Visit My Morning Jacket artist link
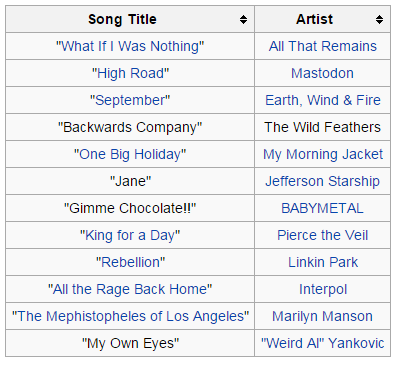The height and width of the screenshot is (367, 402). click(x=323, y=154)
